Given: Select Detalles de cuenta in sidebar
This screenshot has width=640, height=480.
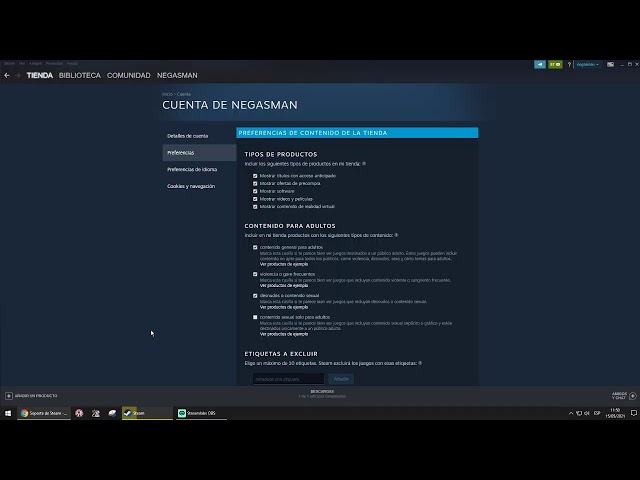Looking at the screenshot, I should point(188,136).
